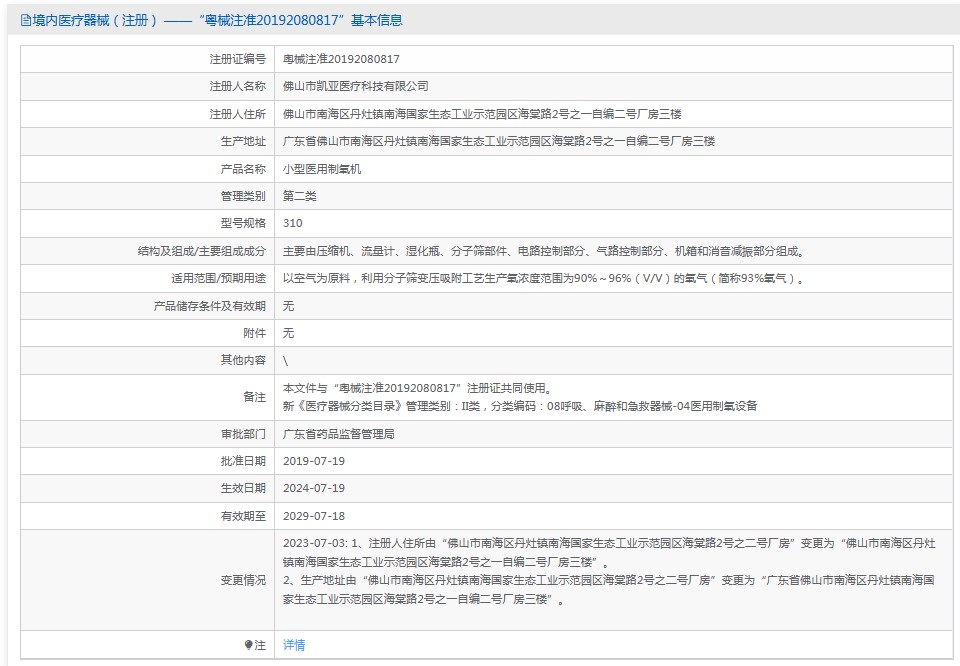Select remark line starting 本文件与
This screenshot has height=666, width=960.
(x=418, y=388)
